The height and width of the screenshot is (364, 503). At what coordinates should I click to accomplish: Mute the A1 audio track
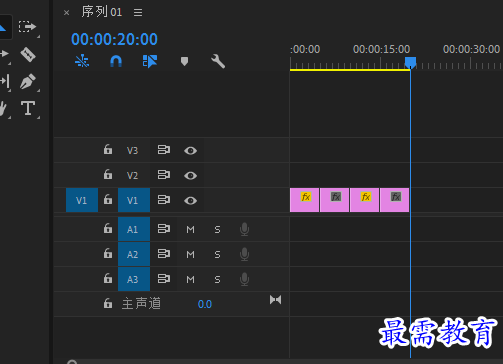click(190, 229)
